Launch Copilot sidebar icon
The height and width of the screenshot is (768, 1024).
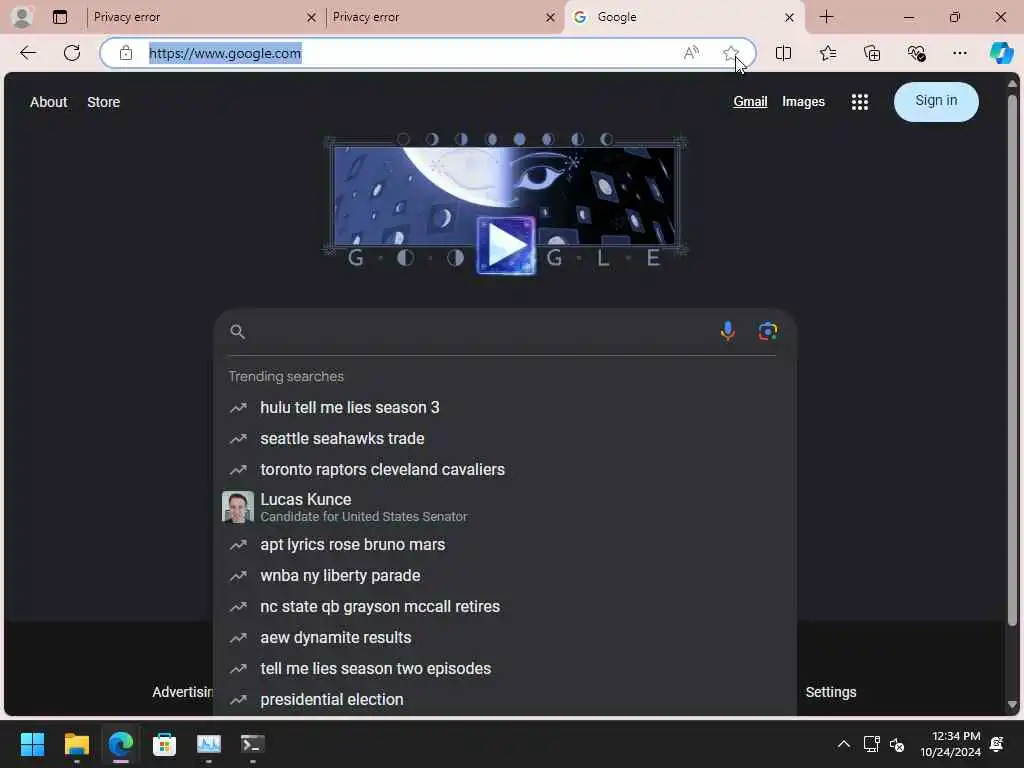(1001, 53)
